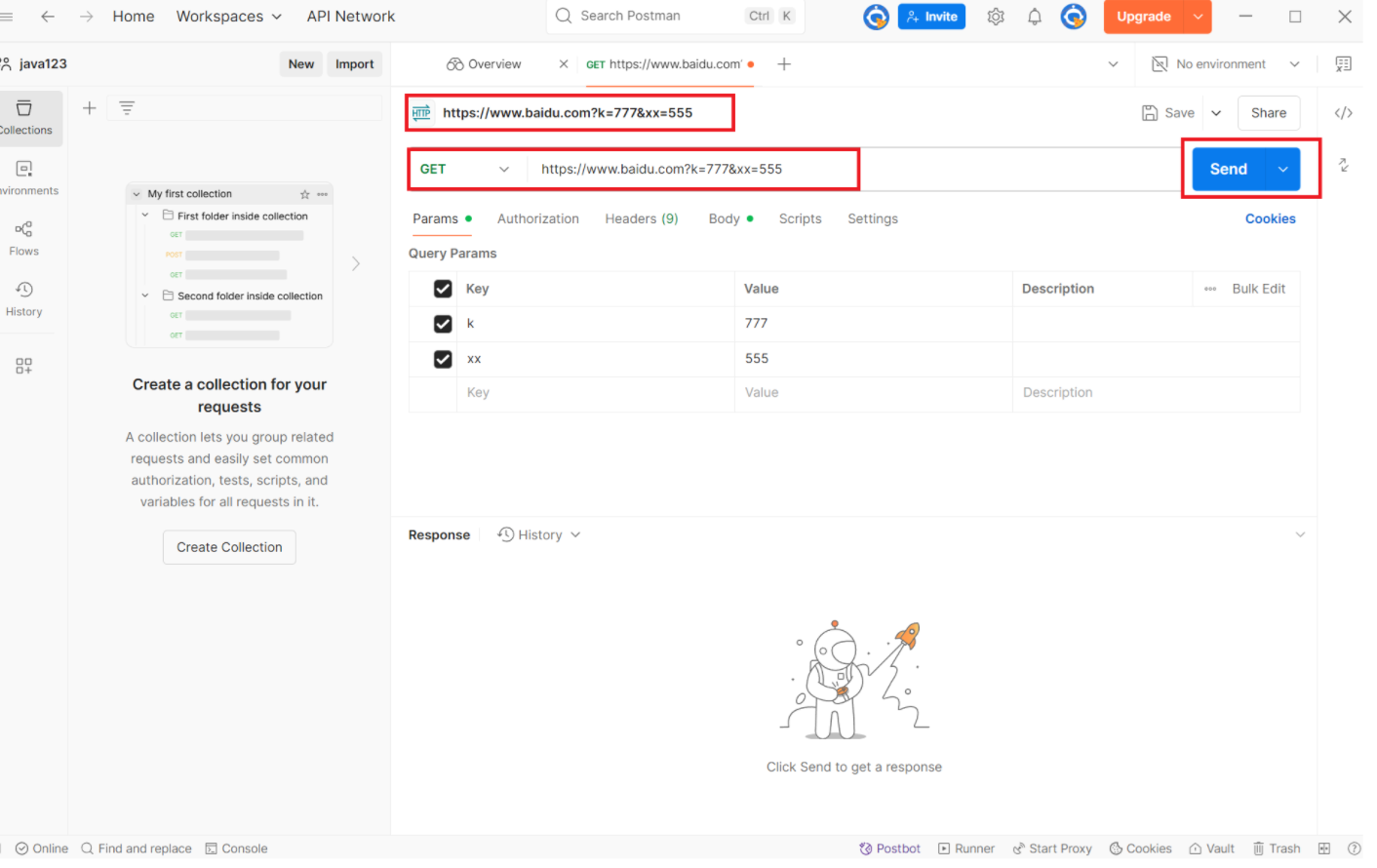
Task: Open the tabs list chevron
Action: click(1113, 64)
